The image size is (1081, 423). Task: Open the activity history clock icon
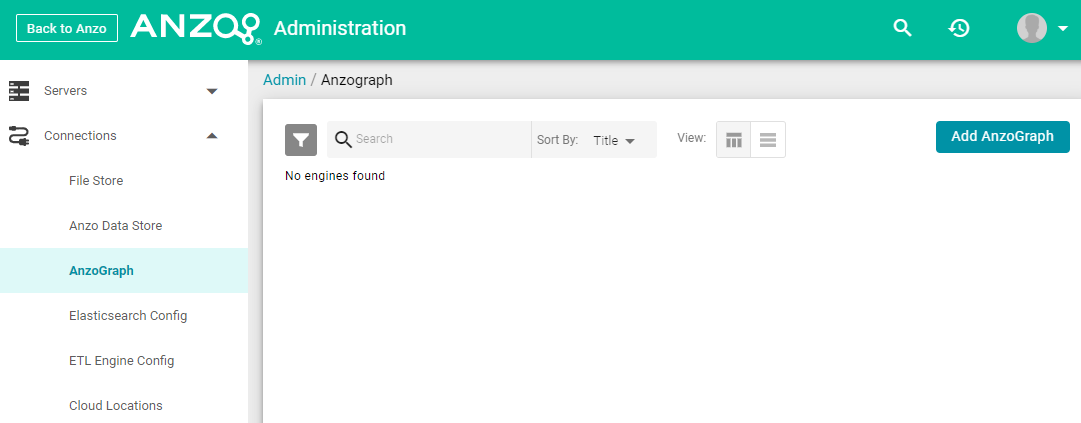(x=959, y=28)
